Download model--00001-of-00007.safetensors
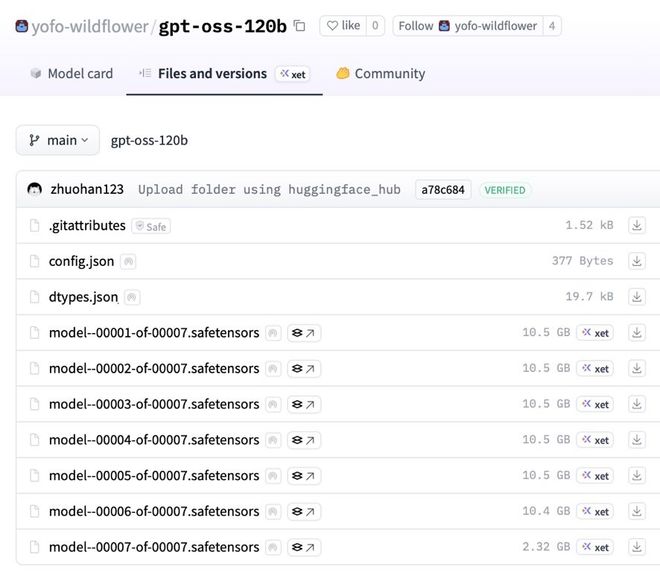 pos(637,332)
